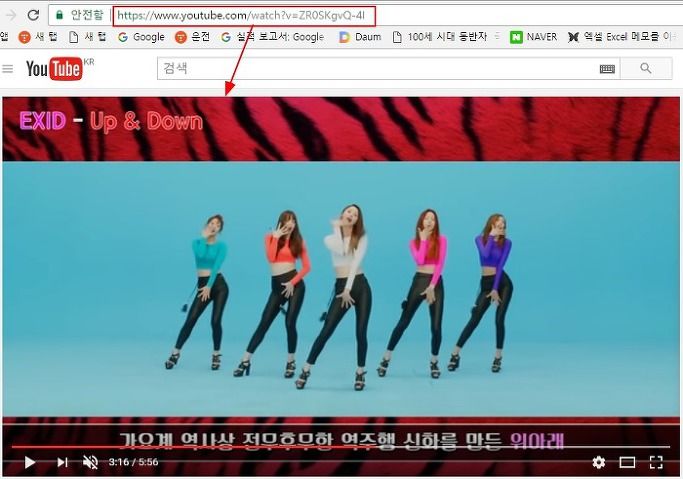683x479 pixels.
Task: Unmute the video speaker icon
Action: (90, 462)
